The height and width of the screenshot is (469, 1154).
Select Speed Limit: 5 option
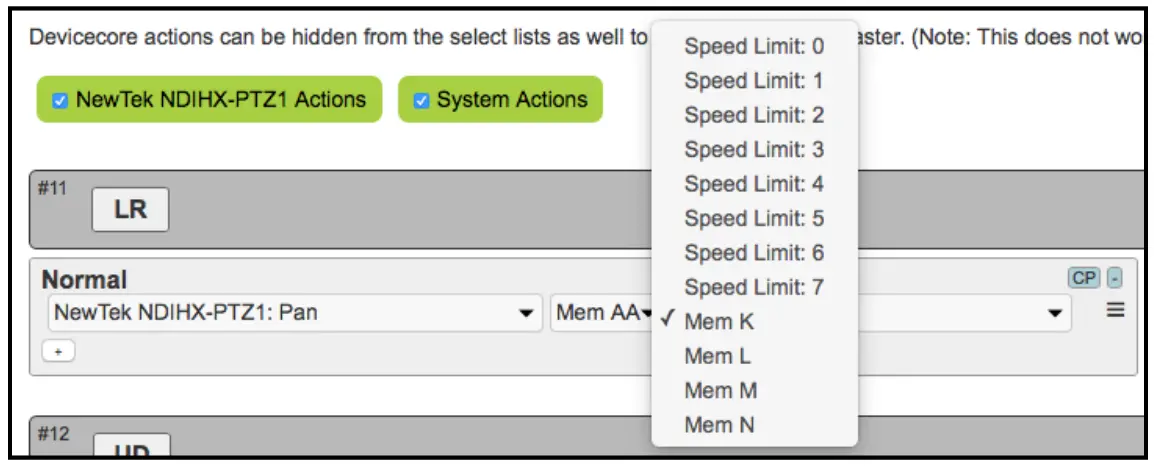(x=754, y=218)
